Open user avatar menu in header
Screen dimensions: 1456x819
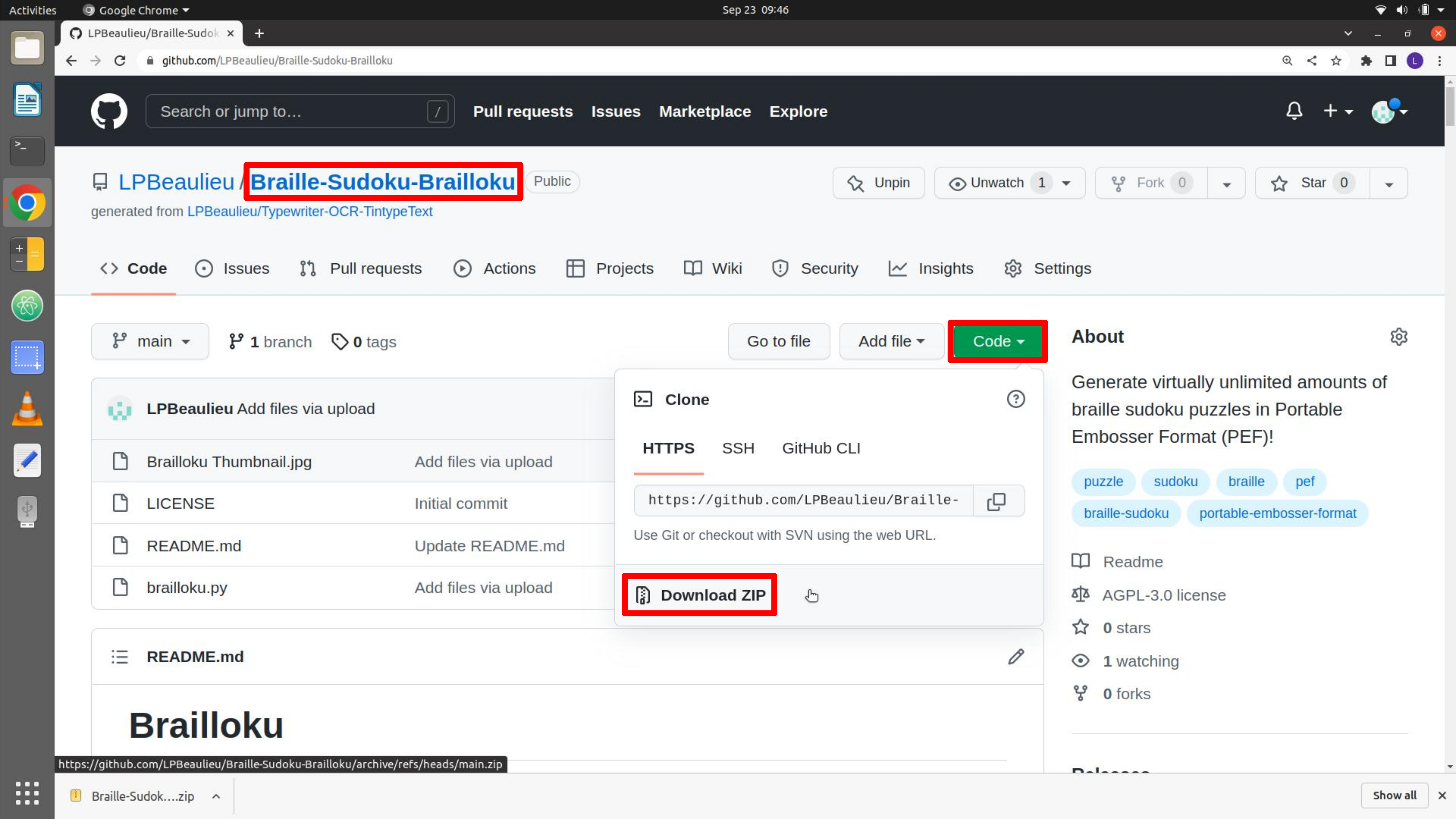click(x=1389, y=111)
